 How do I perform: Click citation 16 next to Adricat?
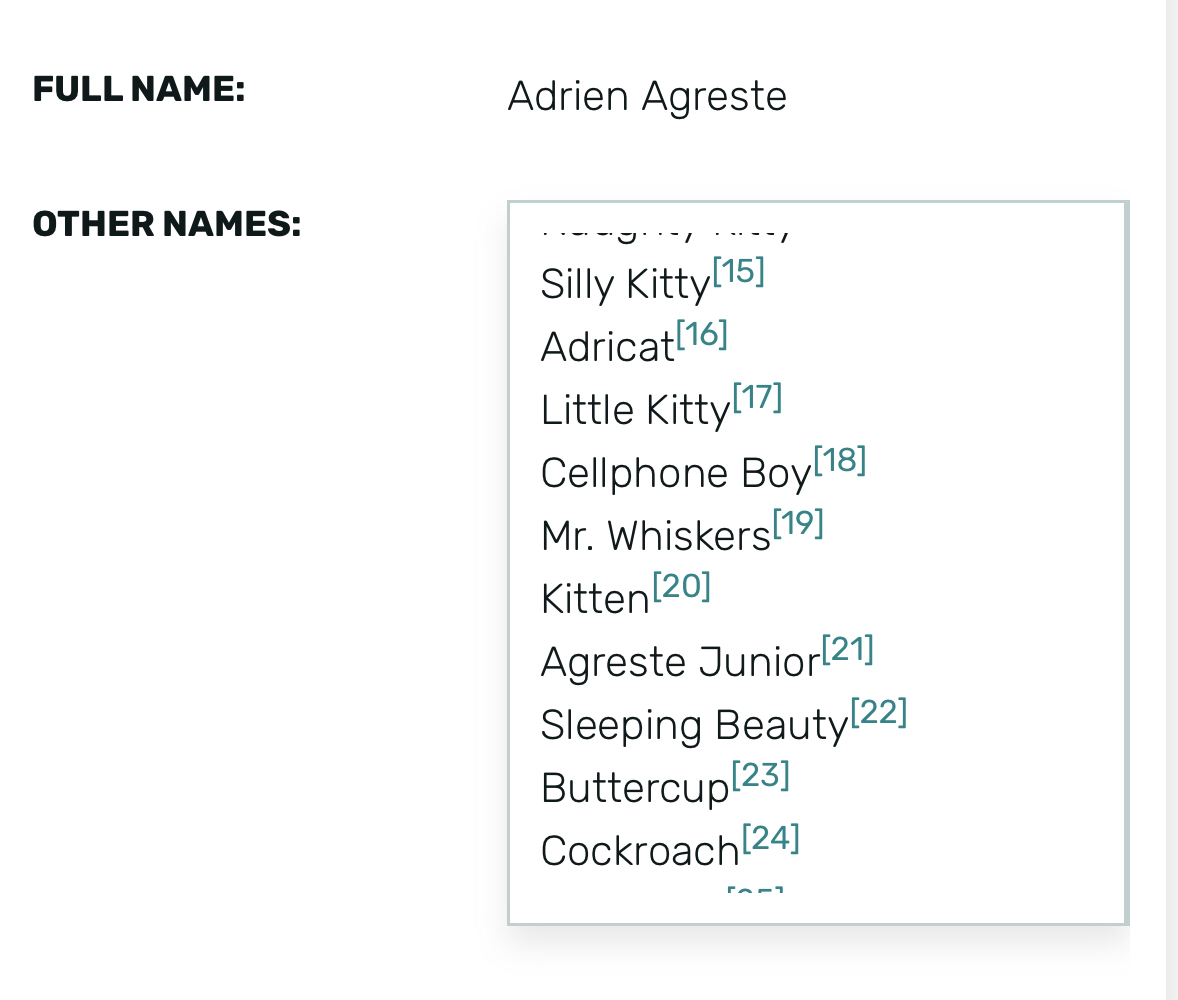point(702,335)
